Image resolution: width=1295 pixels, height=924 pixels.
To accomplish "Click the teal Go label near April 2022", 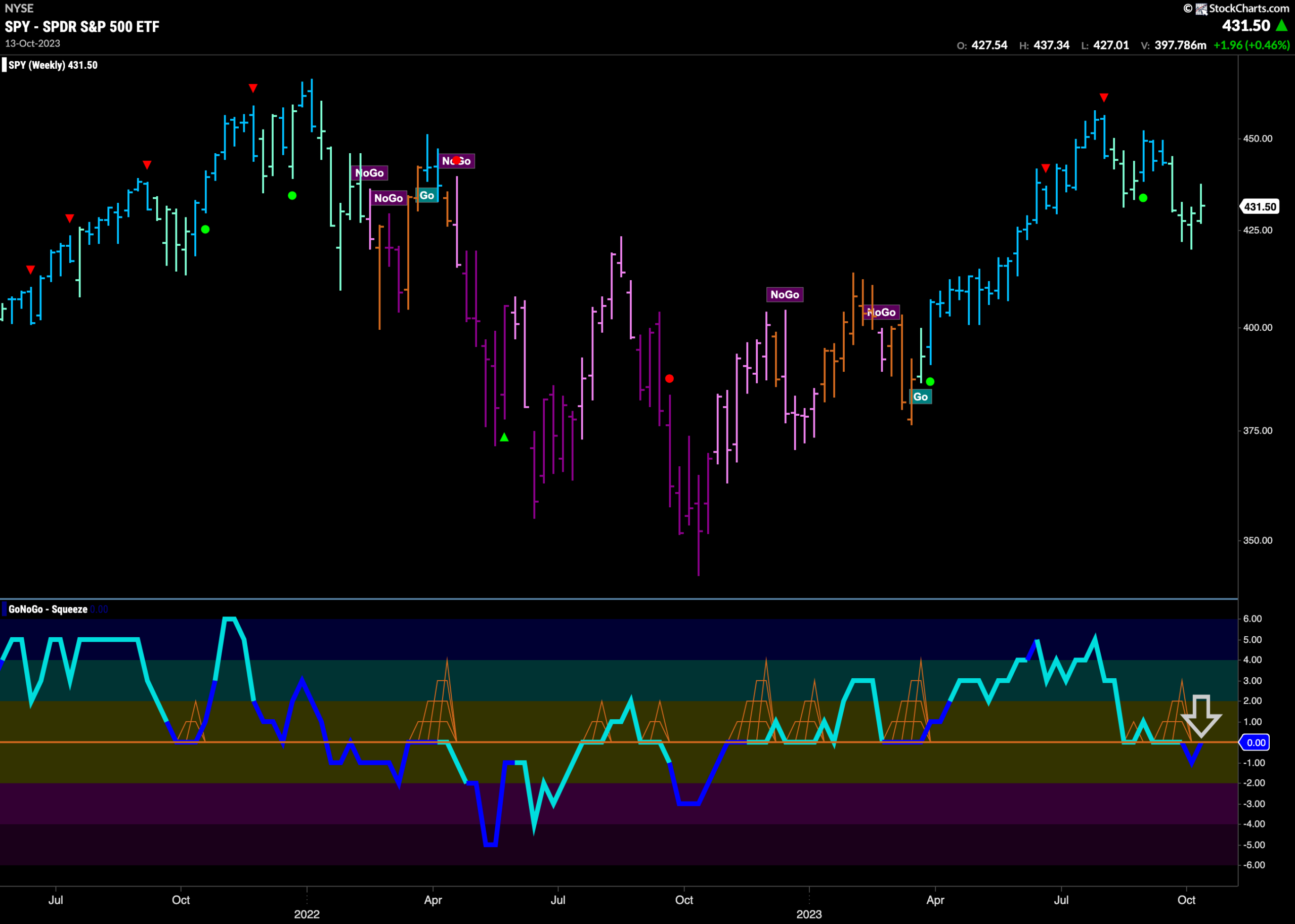I will coord(427,195).
